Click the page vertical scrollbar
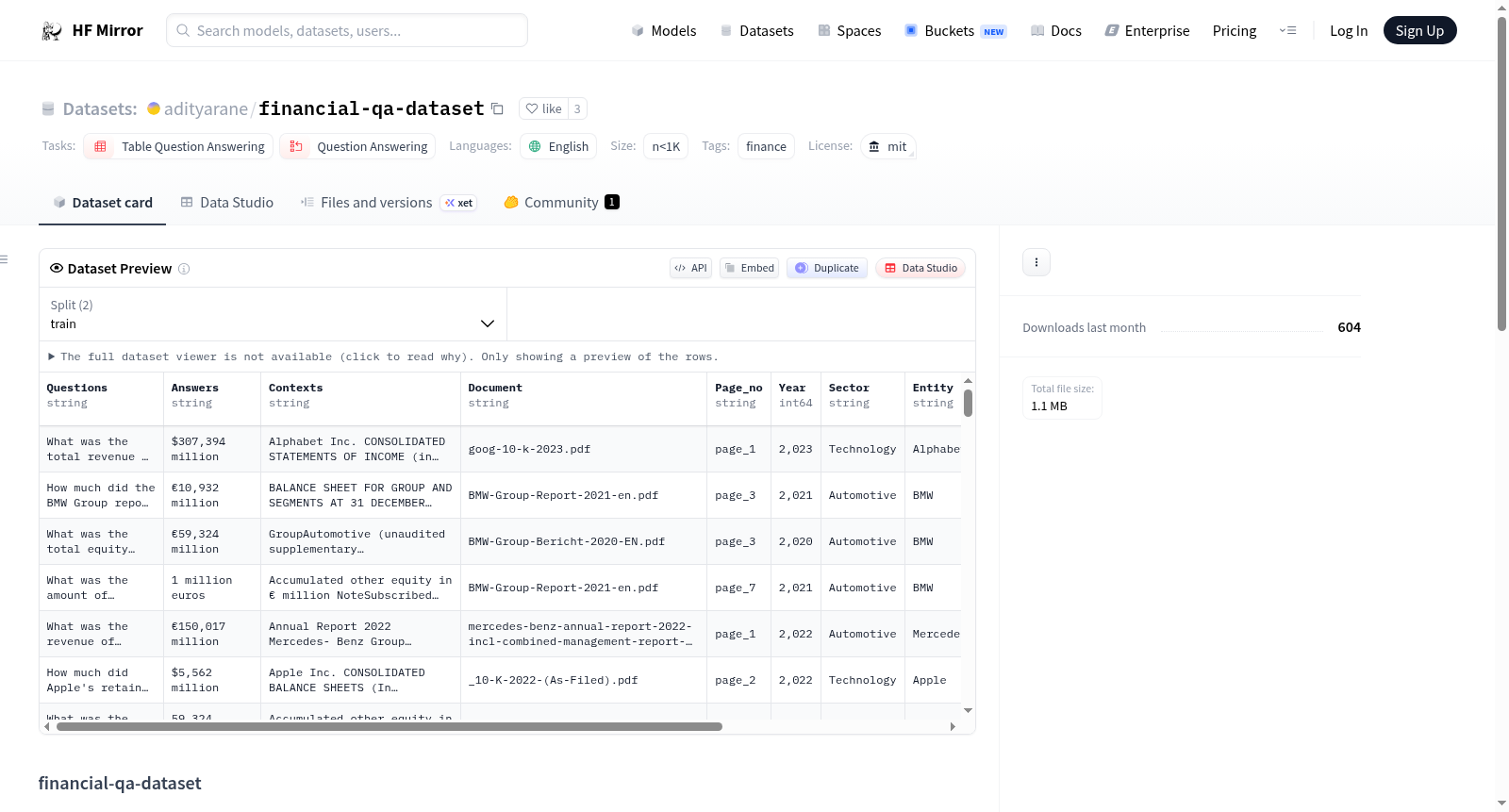This screenshot has width=1509, height=812. click(x=1501, y=174)
